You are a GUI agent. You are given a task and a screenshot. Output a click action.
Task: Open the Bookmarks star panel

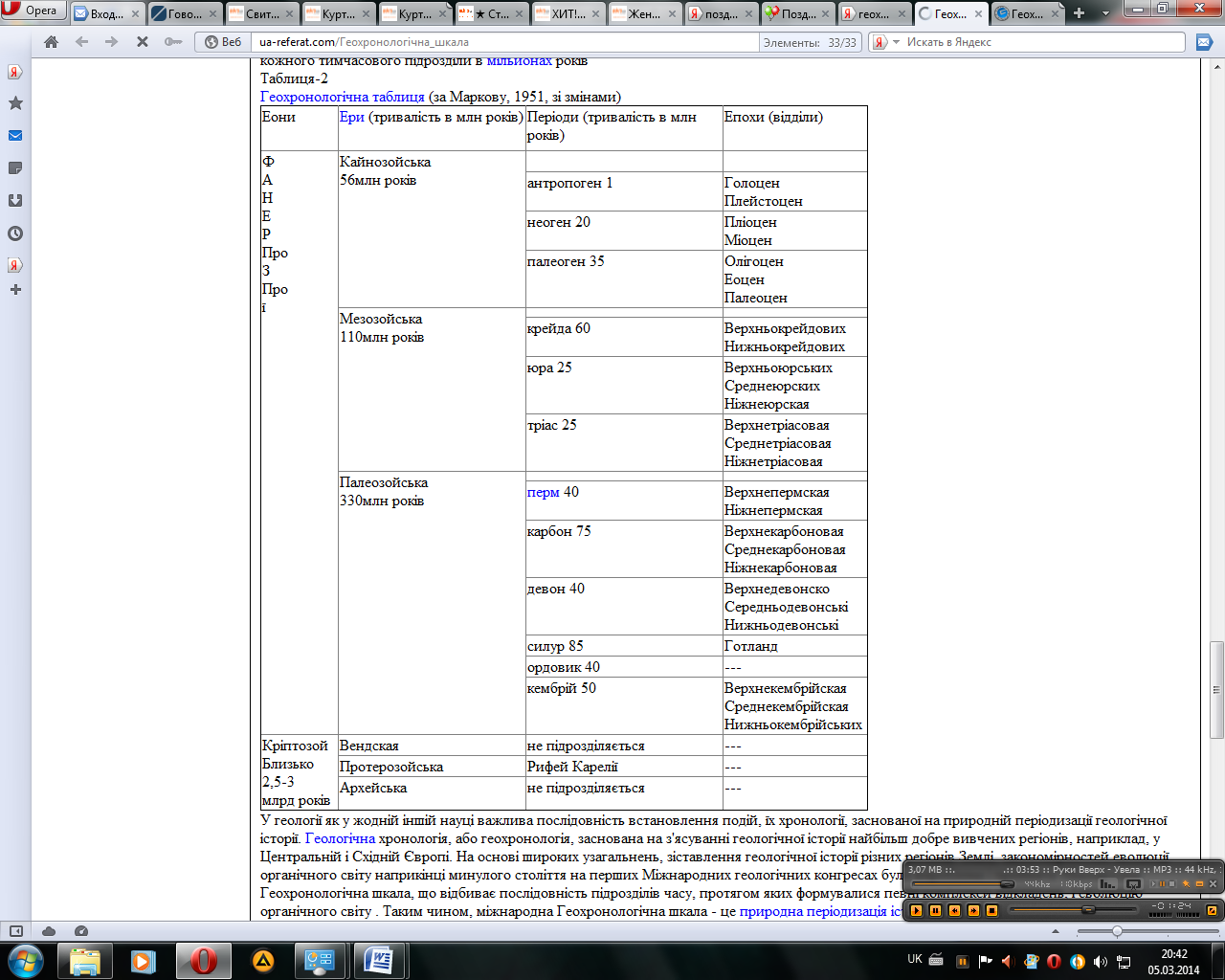pyautogui.click(x=15, y=103)
